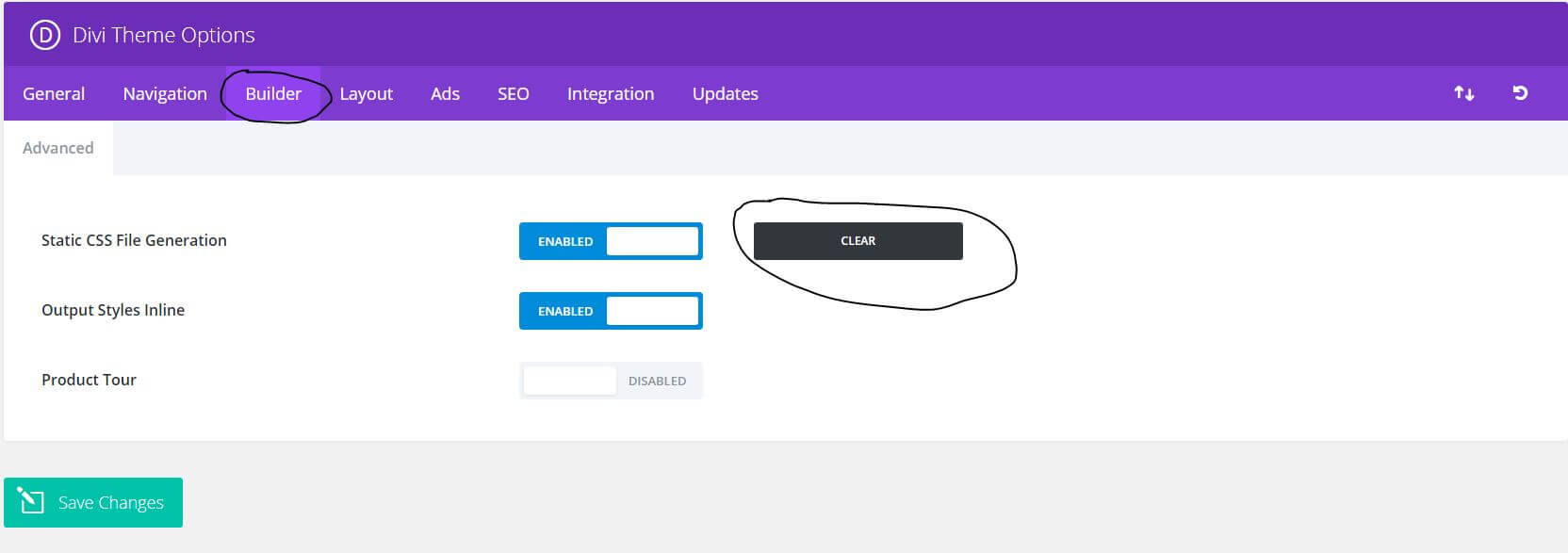Click the import/export arrows icon

1463,93
